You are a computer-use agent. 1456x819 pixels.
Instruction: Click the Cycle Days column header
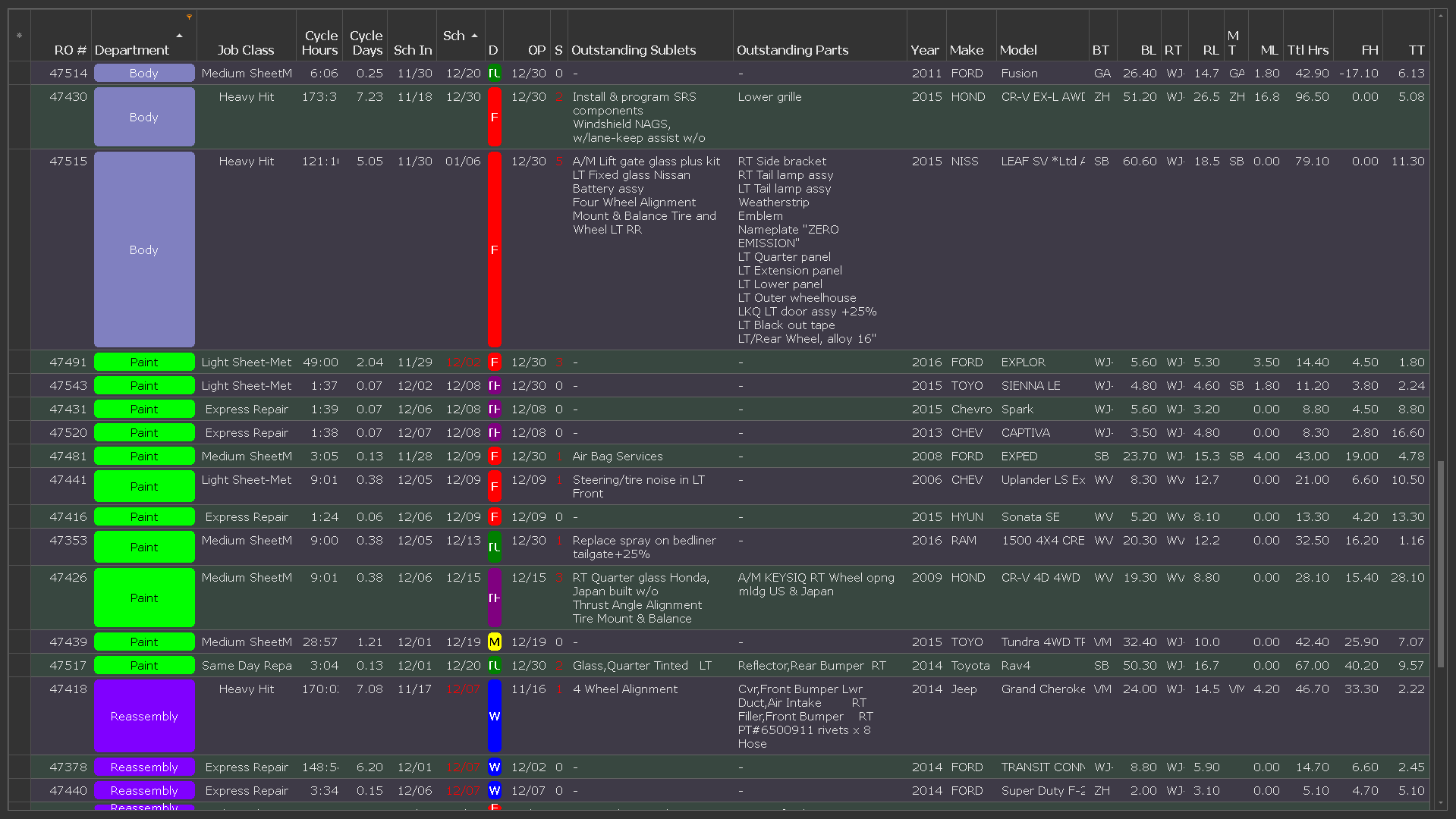(x=365, y=36)
